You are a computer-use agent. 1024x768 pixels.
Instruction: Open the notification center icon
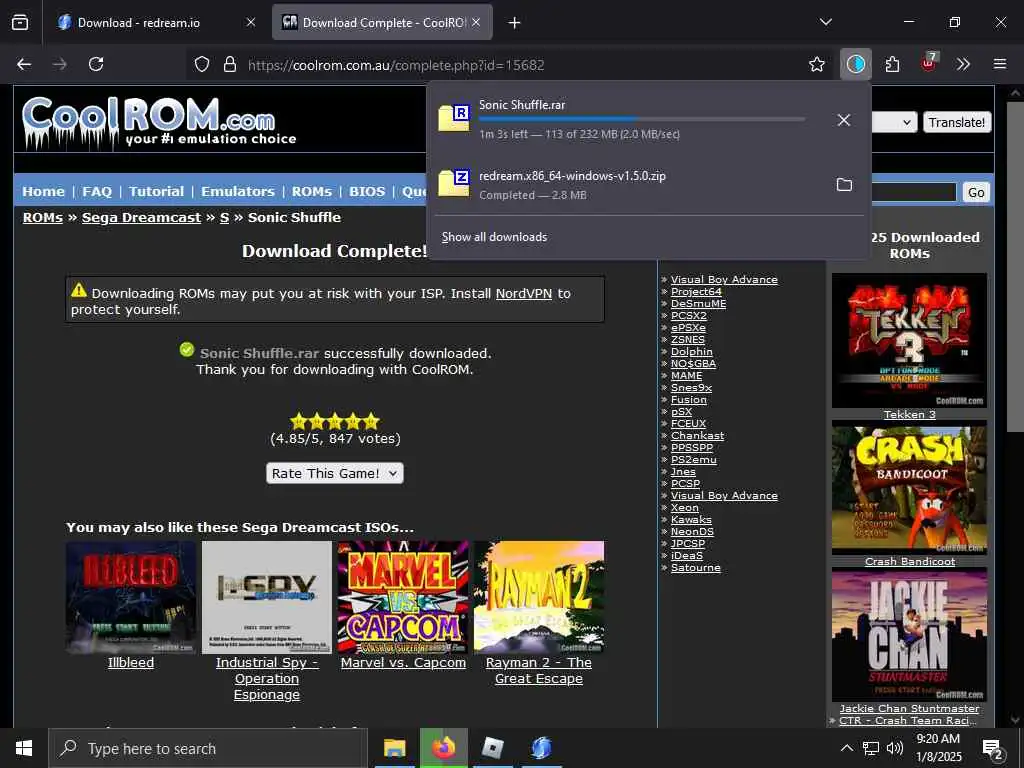[x=993, y=749]
